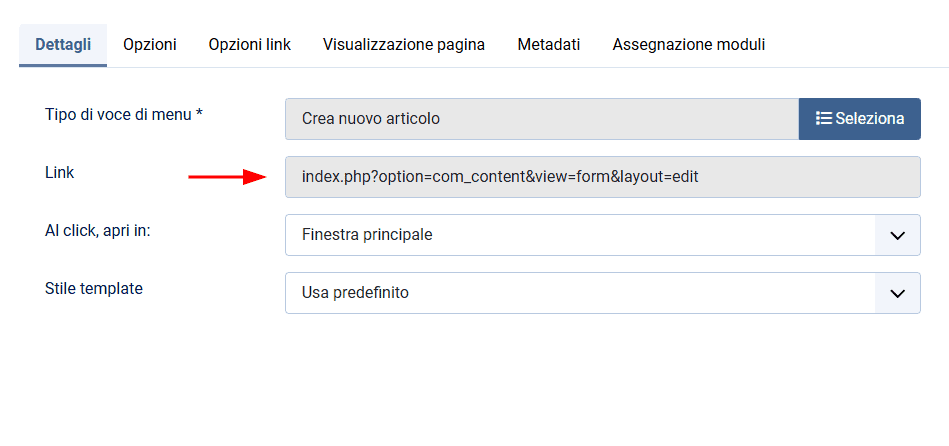Screen dimensions: 949x446
Task: Open the Opzioni tab
Action: click(x=150, y=44)
